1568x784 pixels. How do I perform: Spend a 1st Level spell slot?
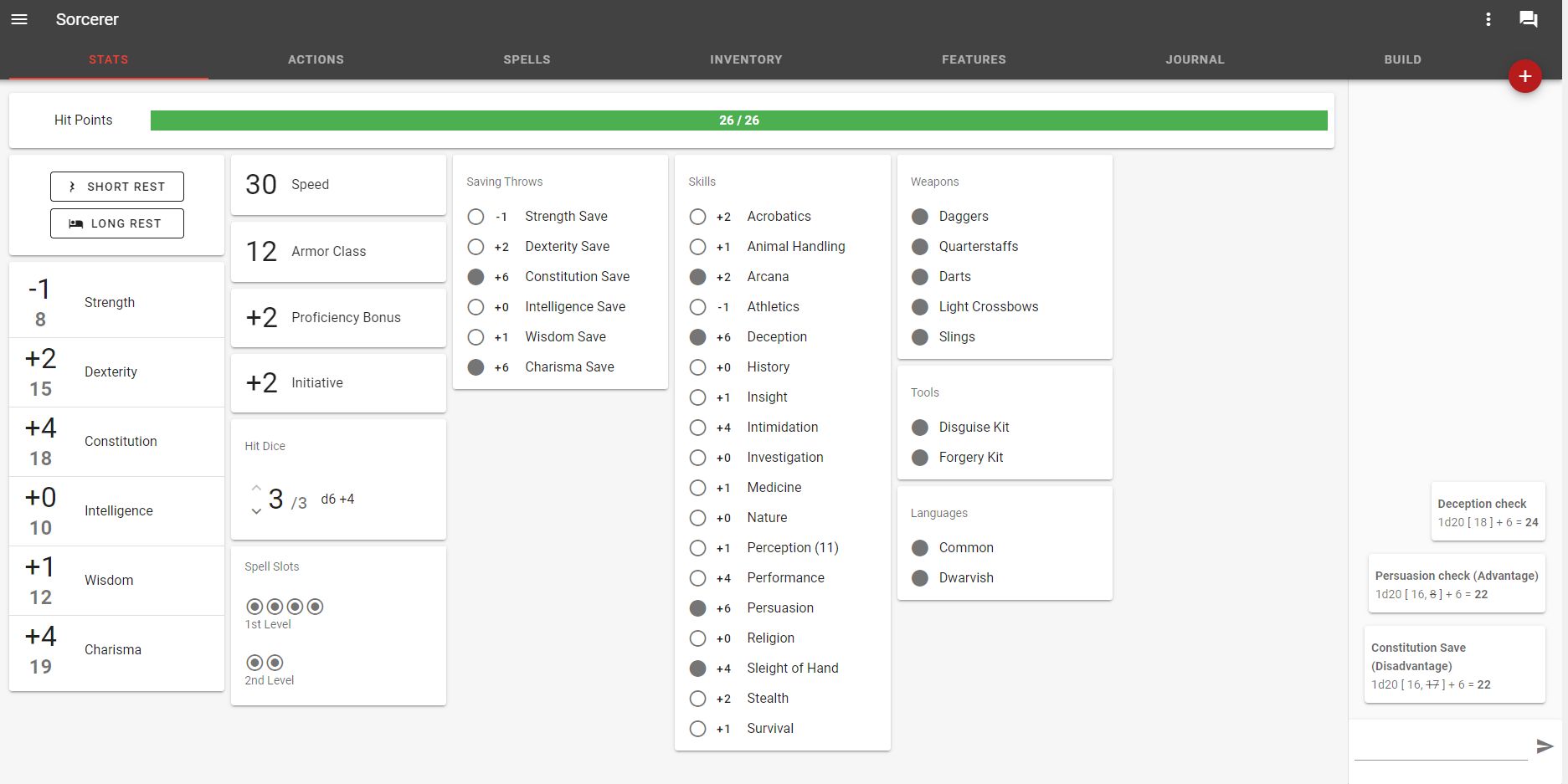(x=254, y=606)
